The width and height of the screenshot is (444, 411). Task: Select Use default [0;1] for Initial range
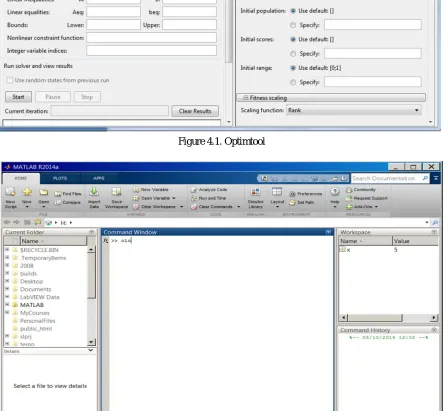tap(293, 68)
